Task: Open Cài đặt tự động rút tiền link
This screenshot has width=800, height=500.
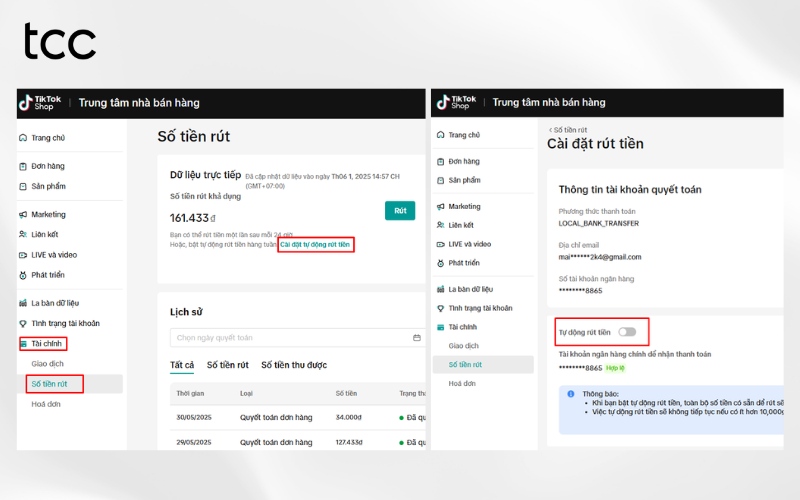Action: (x=315, y=245)
